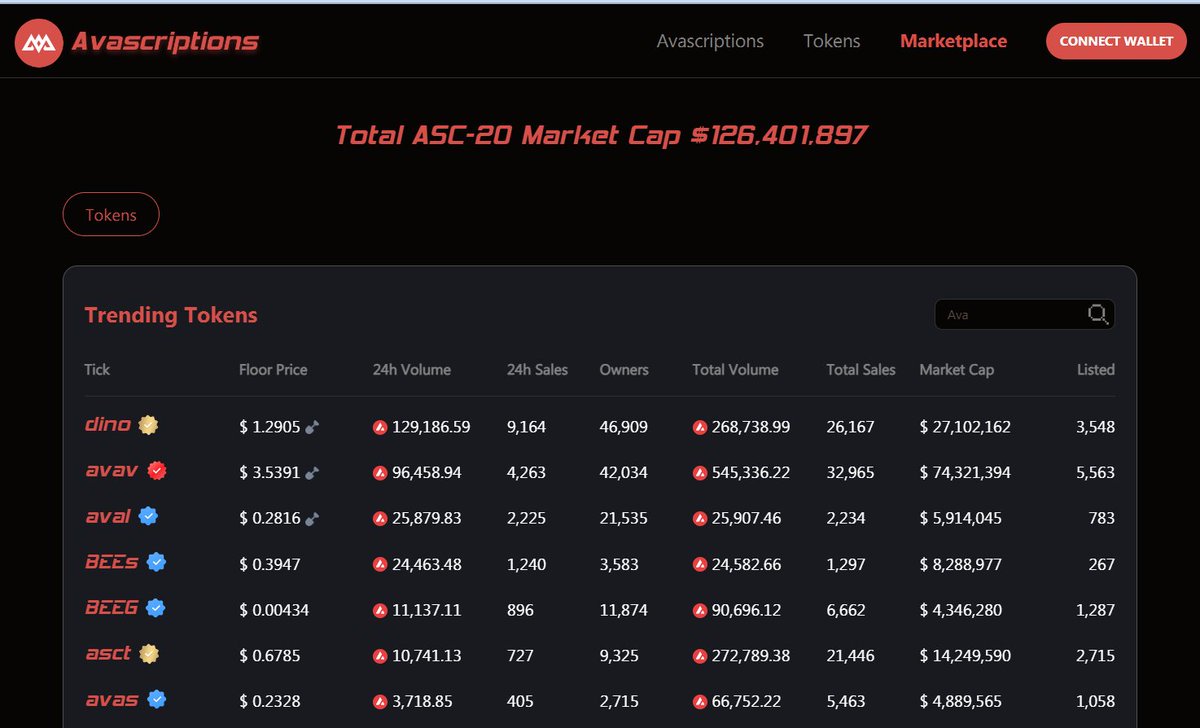Open the aval token link

click(108, 516)
